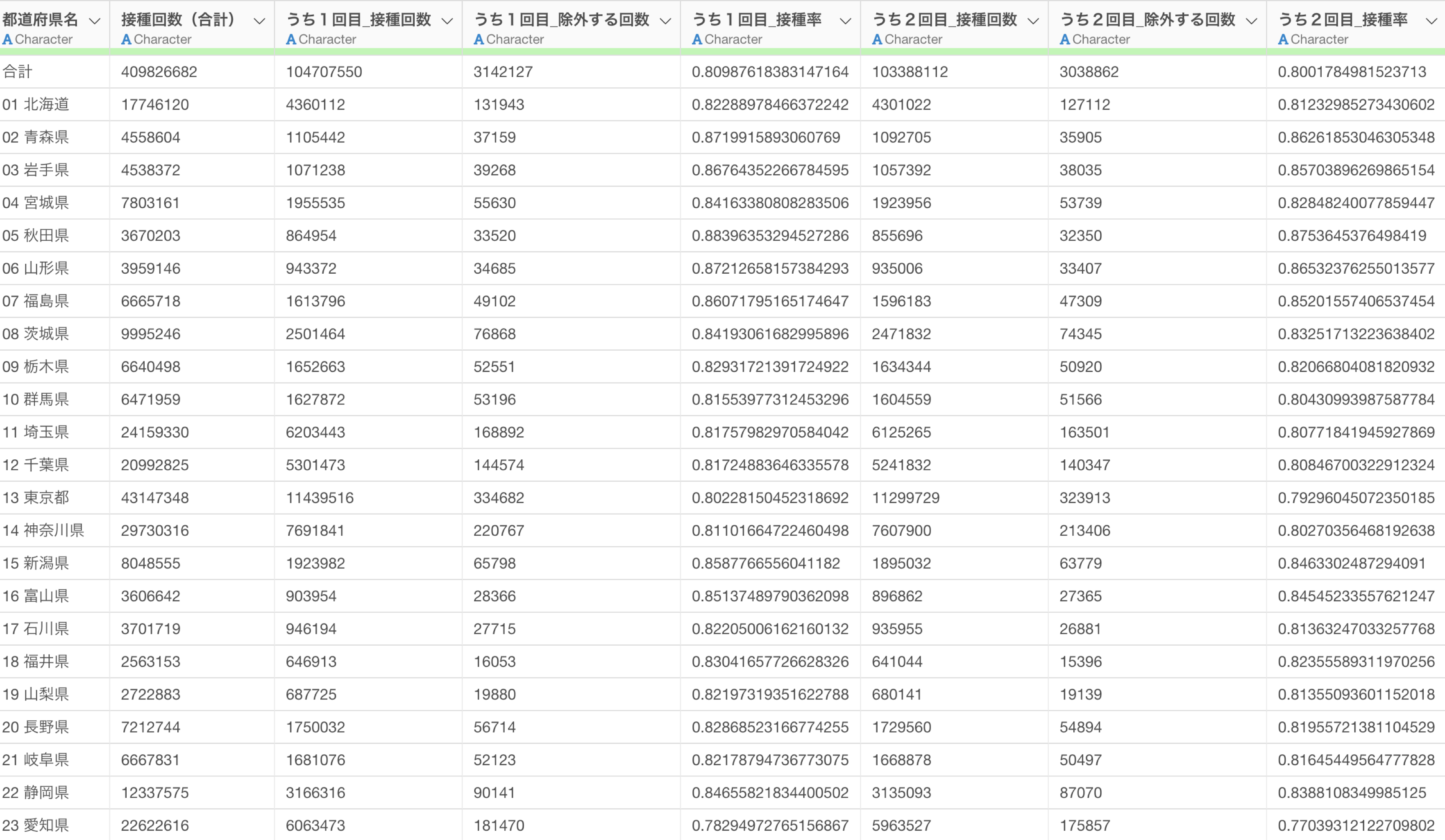Click Character type icon under うち２回目_接種回数
Screen dimensions: 1445x840
(x=877, y=40)
